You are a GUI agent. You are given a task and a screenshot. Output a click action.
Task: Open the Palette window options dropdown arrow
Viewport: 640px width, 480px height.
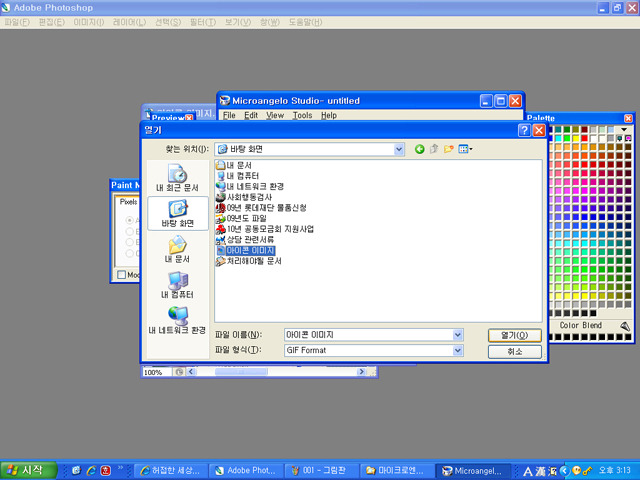click(624, 130)
